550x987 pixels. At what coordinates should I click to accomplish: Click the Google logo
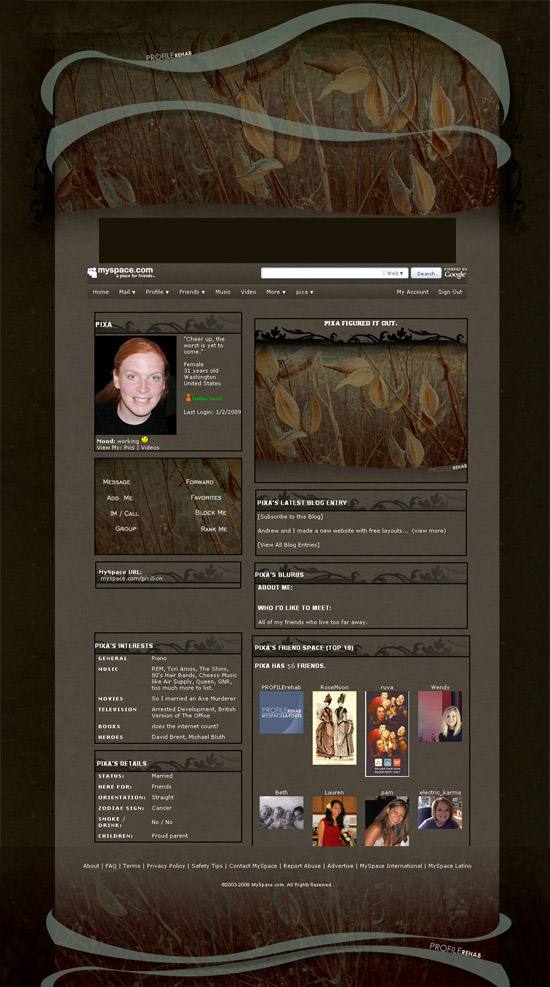click(455, 274)
